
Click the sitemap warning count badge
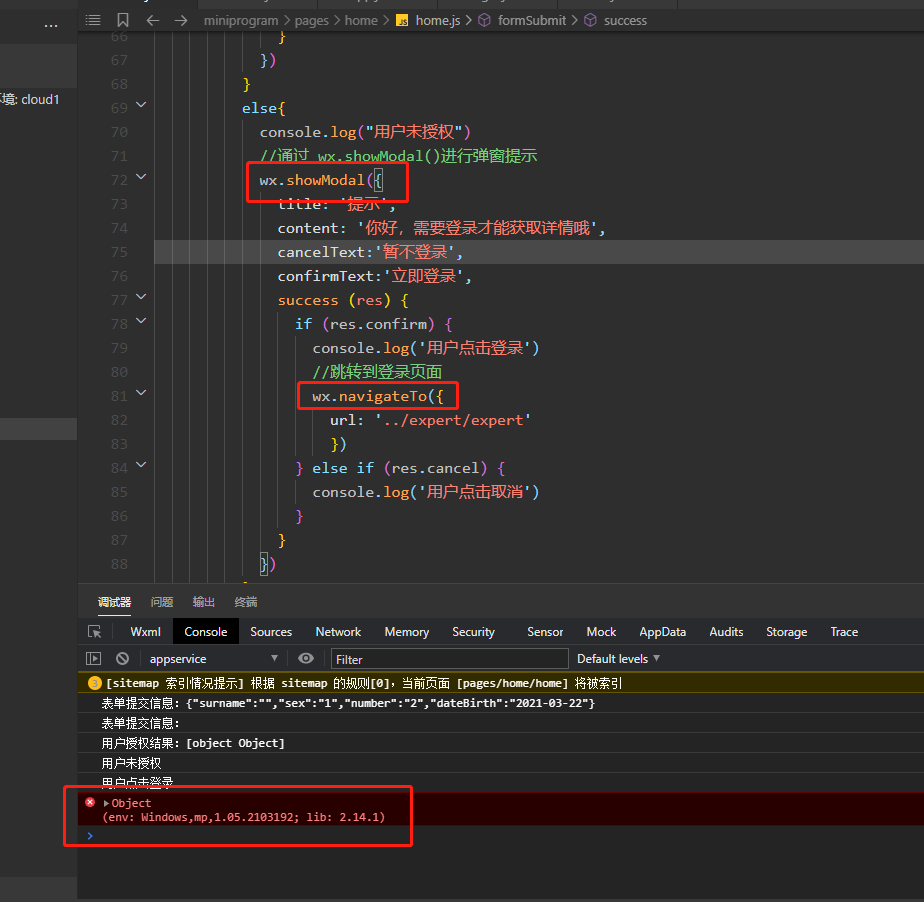94,683
